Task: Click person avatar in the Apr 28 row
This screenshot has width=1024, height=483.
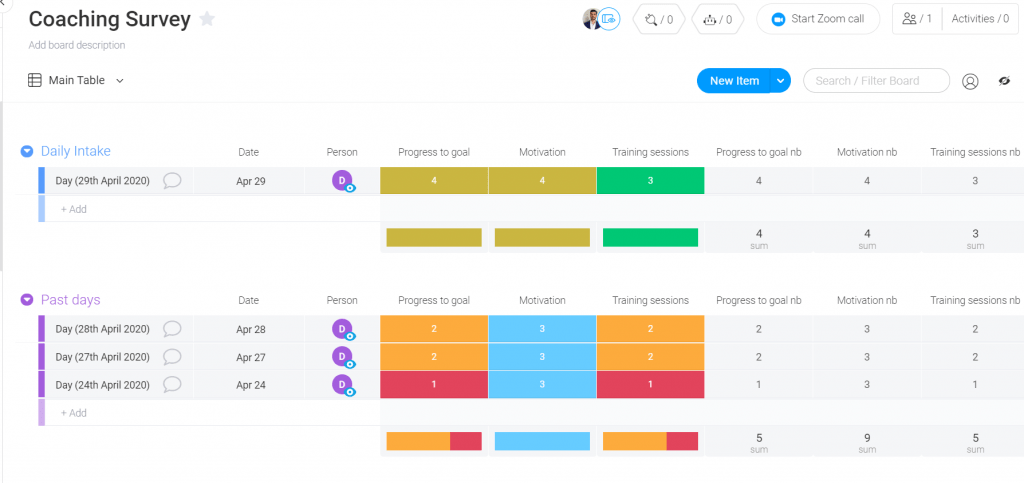Action: (342, 329)
